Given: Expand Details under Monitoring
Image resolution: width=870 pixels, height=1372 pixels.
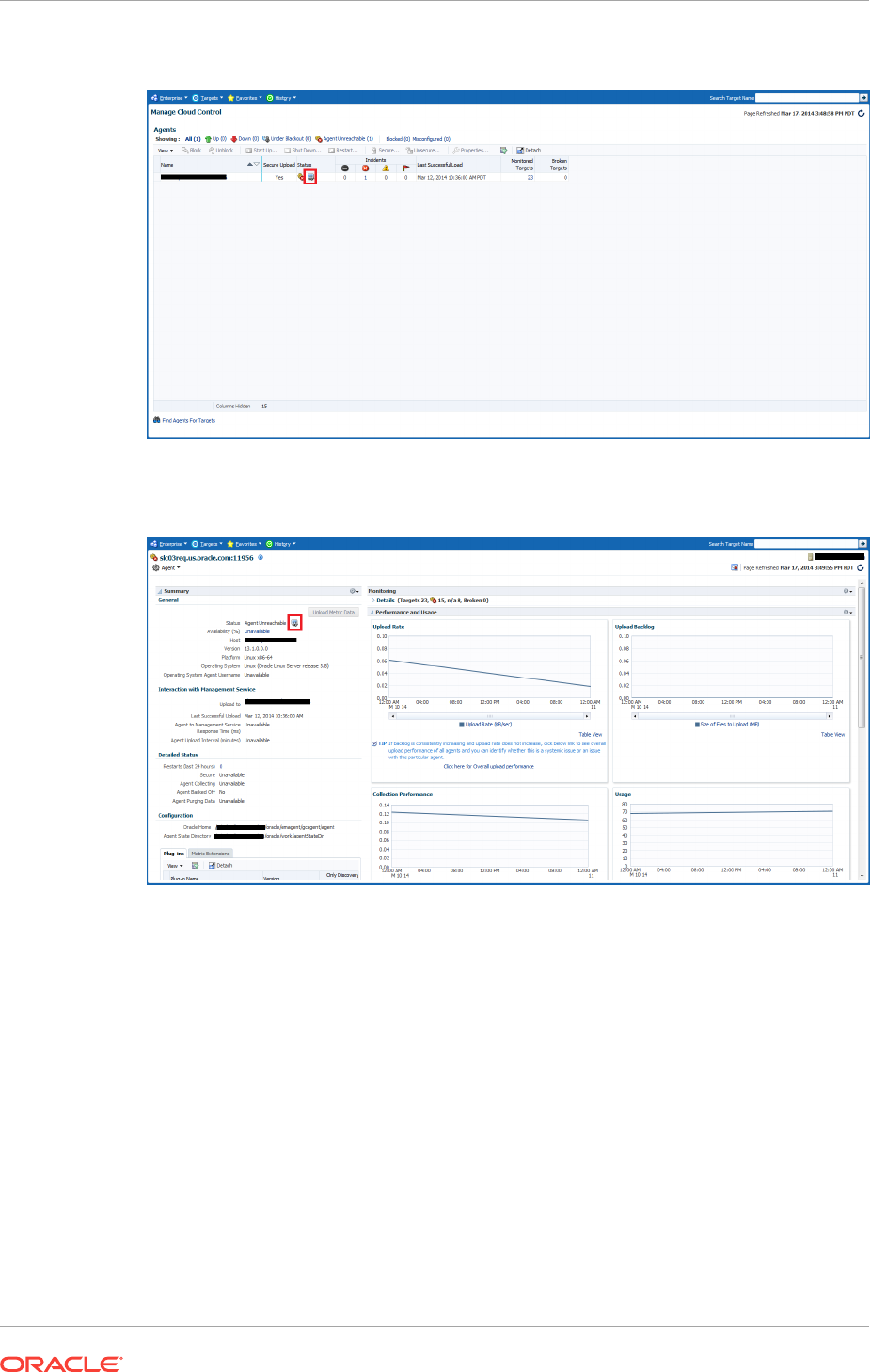Looking at the screenshot, I should pos(372,600).
